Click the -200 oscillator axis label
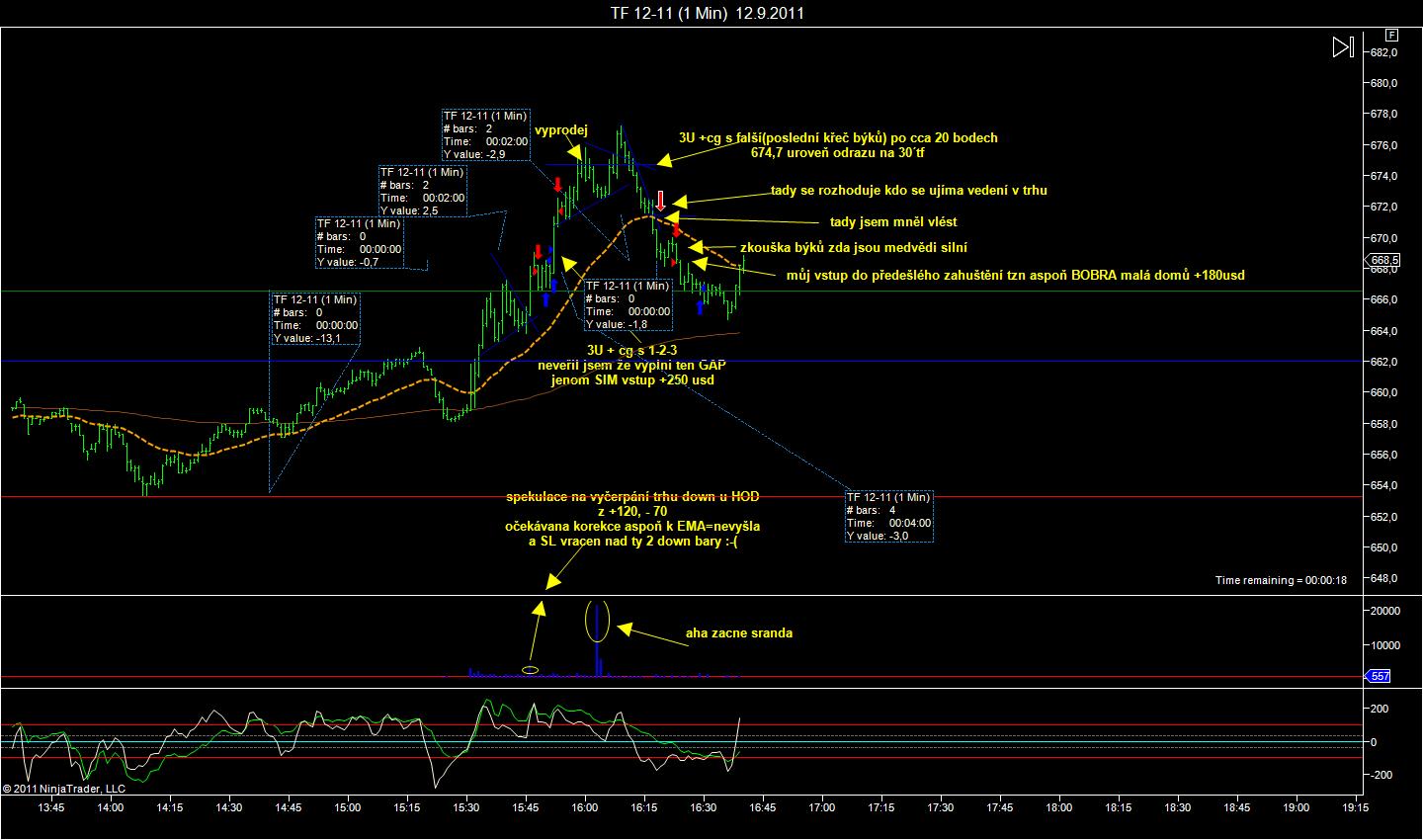The height and width of the screenshot is (840, 1423). tap(1381, 775)
